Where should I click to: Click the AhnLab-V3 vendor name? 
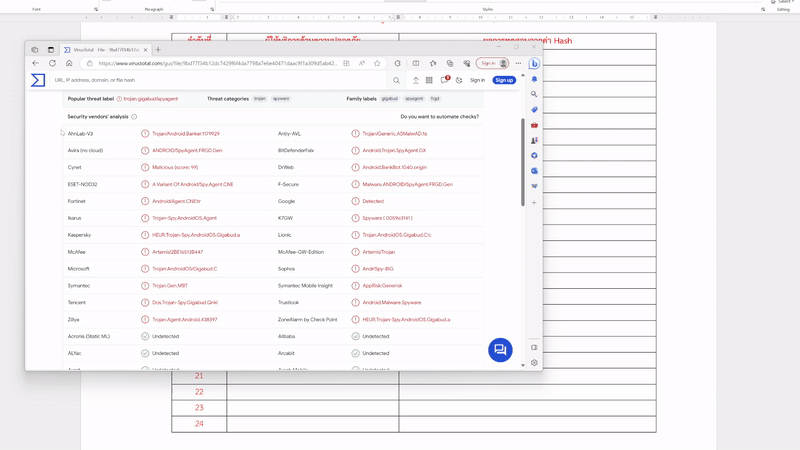(80, 134)
